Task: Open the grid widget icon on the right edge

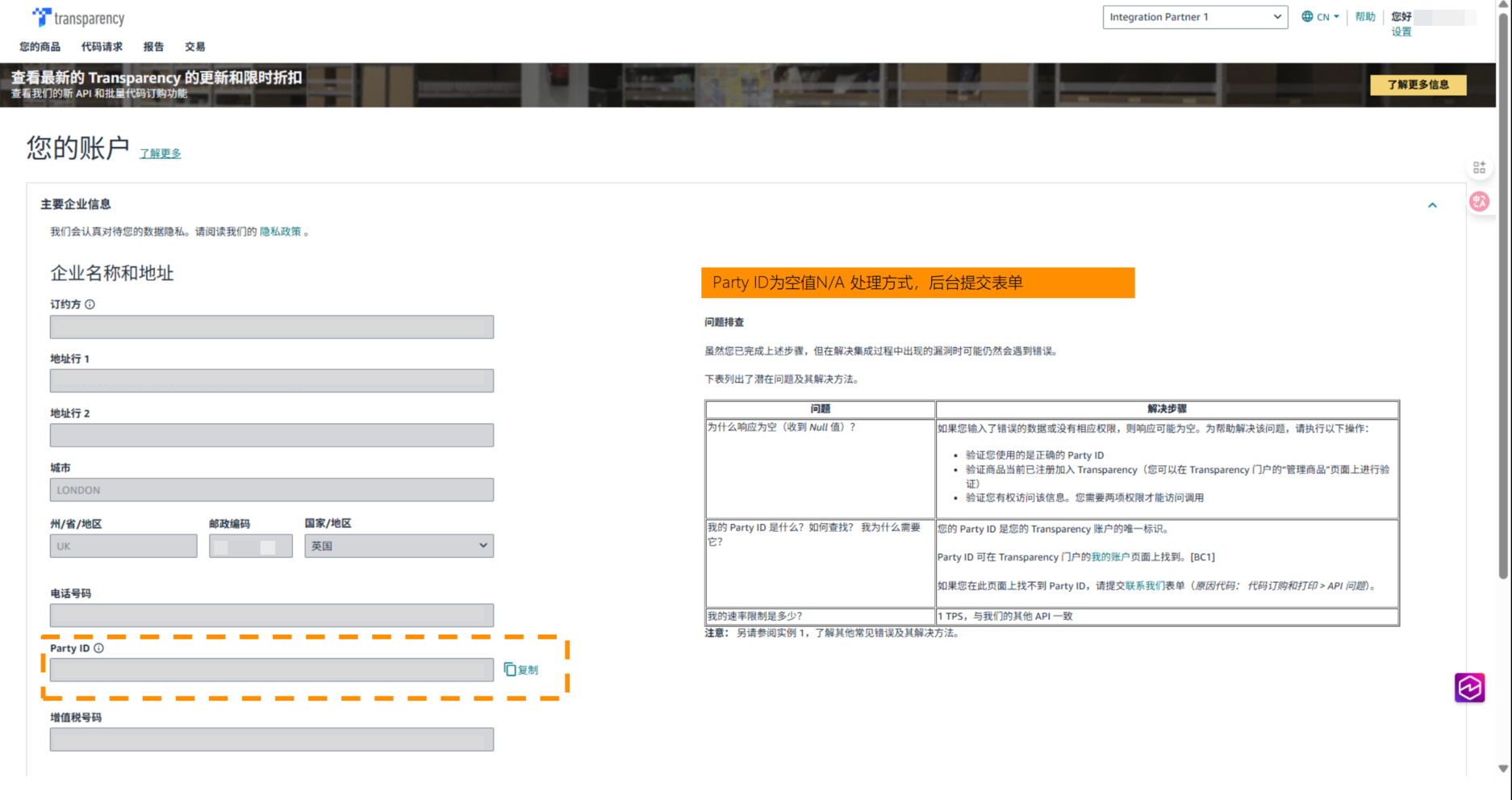Action: pos(1479,167)
